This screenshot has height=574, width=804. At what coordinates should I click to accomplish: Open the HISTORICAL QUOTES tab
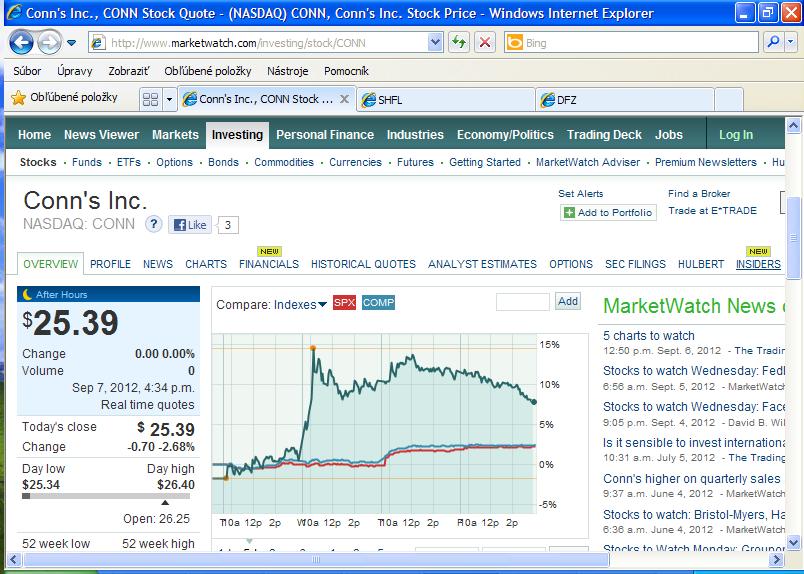click(363, 264)
